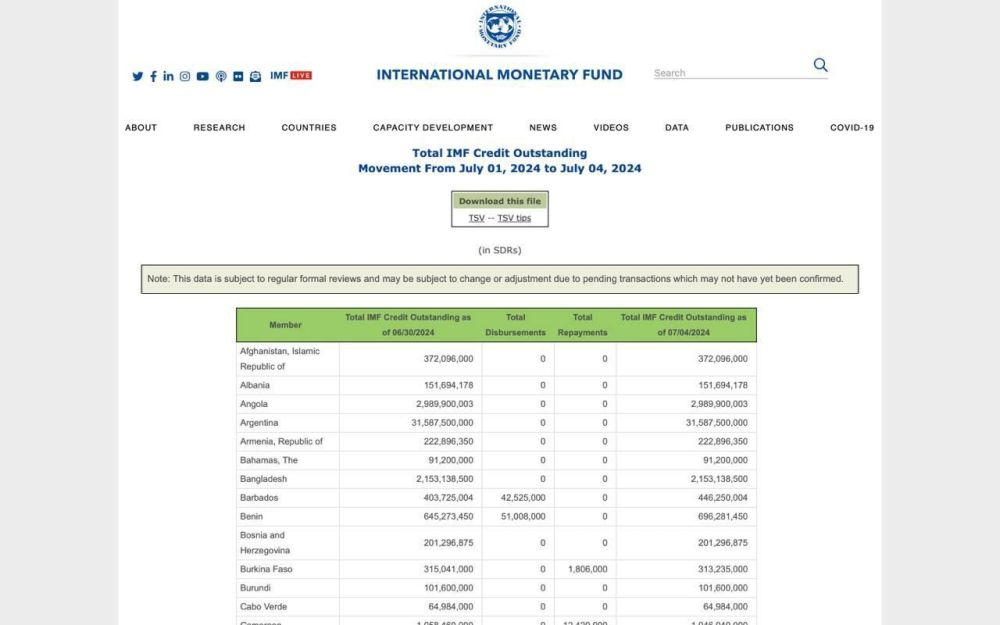The height and width of the screenshot is (625, 1000).
Task: Click the Instagram icon
Action: [x=185, y=76]
